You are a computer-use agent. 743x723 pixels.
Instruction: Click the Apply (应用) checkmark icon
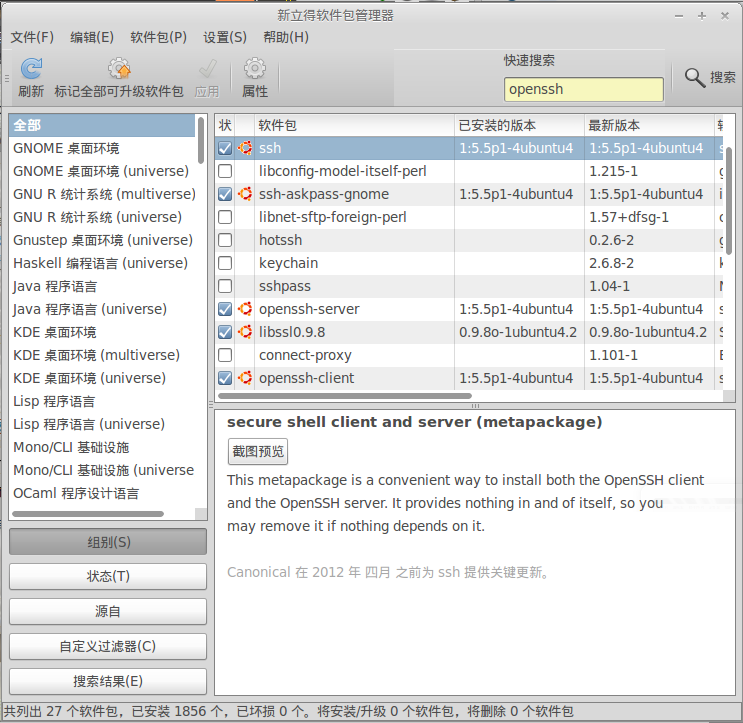point(207,69)
